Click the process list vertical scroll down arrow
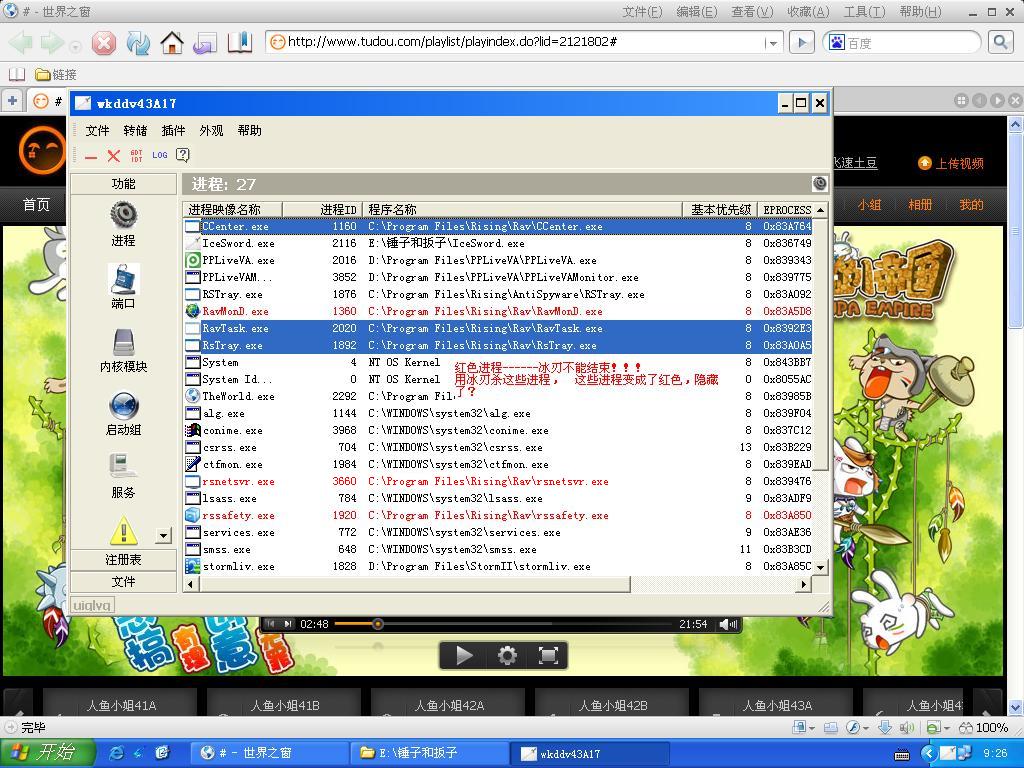 click(x=821, y=567)
